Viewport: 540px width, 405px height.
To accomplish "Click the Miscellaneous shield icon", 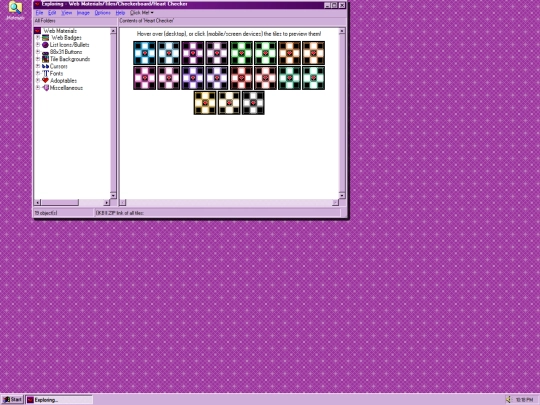I will click(x=45, y=88).
